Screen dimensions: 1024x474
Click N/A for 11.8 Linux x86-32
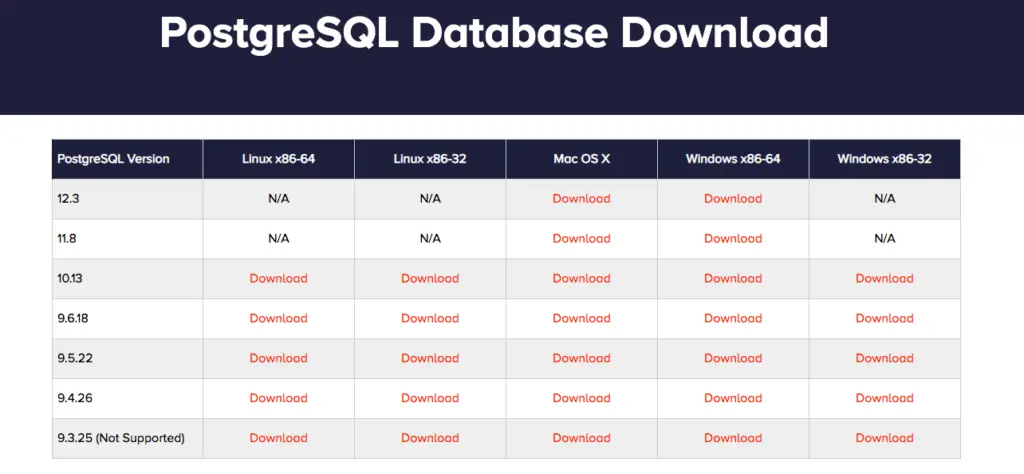pyautogui.click(x=430, y=238)
